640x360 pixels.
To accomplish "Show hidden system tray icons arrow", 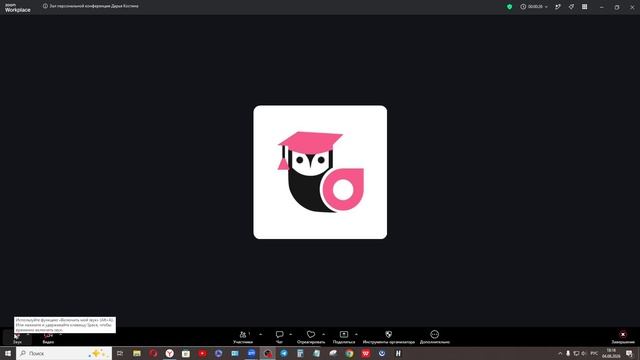I will pyautogui.click(x=560, y=353).
